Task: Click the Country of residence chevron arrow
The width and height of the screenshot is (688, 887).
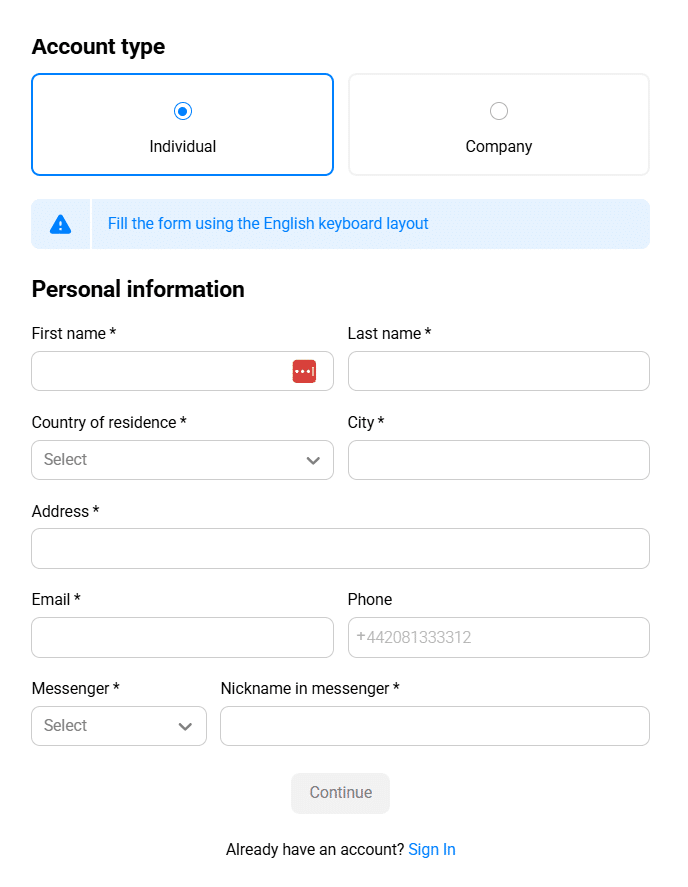Action: (x=313, y=460)
